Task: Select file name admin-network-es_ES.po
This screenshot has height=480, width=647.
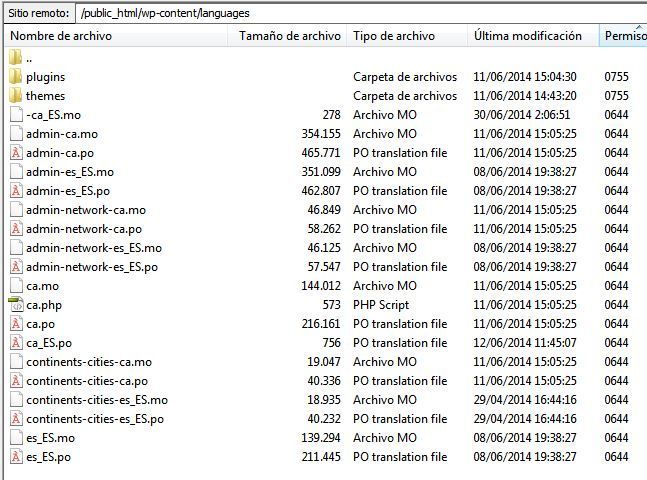Action: click(92, 267)
